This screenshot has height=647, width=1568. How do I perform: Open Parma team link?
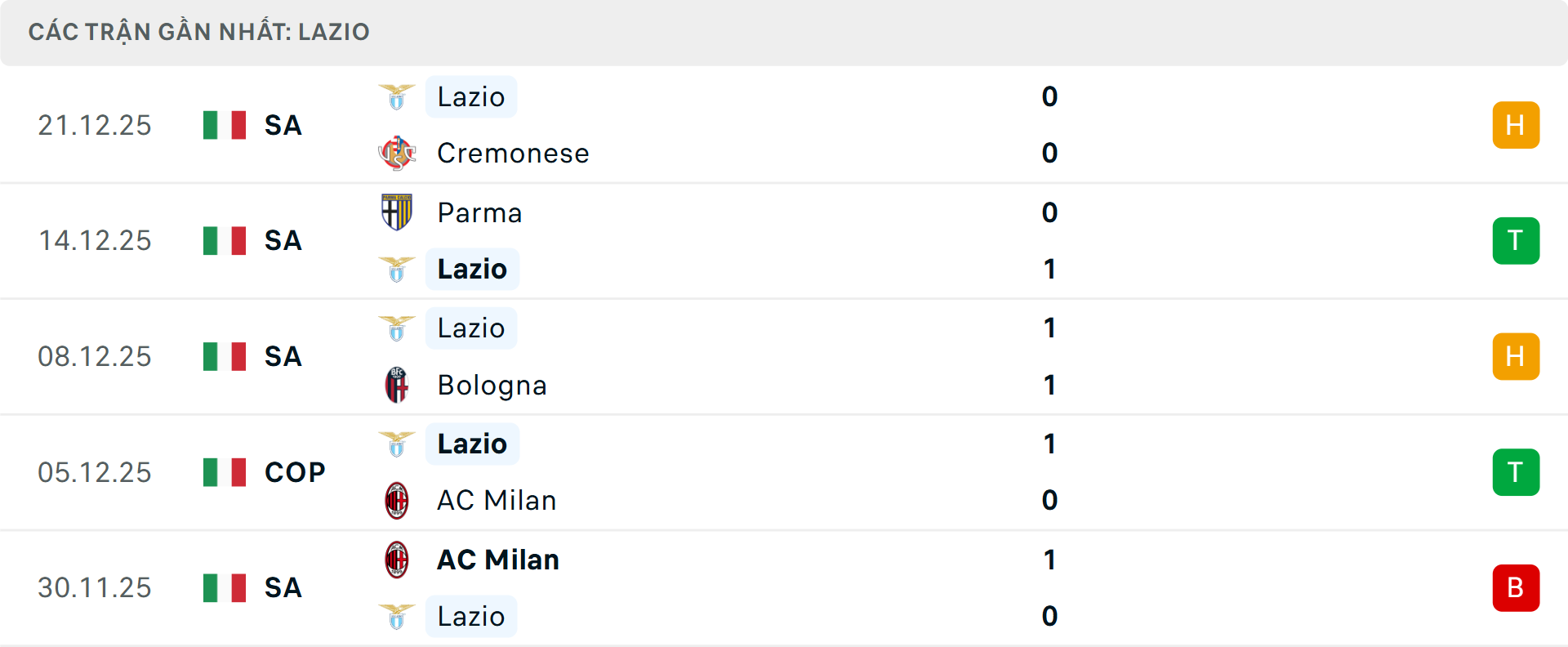(479, 213)
